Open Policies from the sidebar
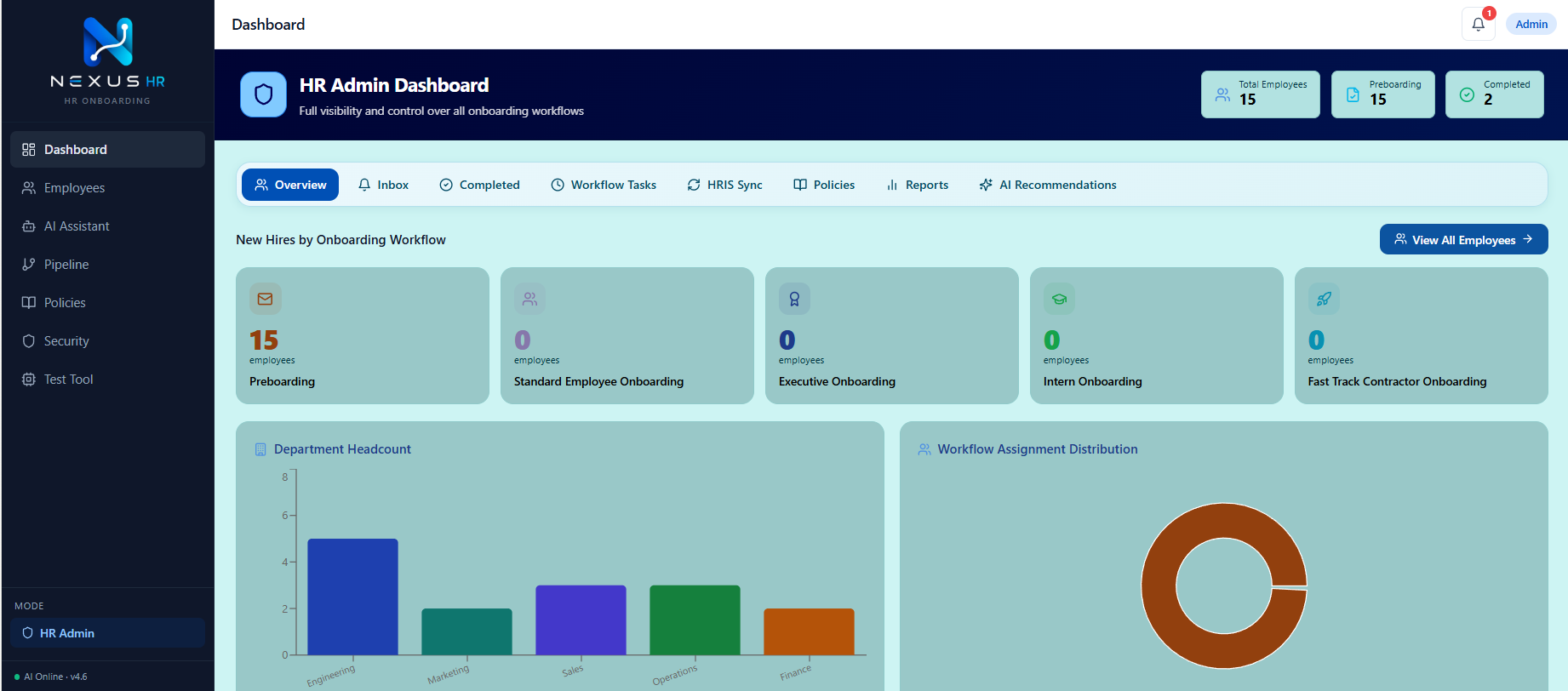 [107, 303]
